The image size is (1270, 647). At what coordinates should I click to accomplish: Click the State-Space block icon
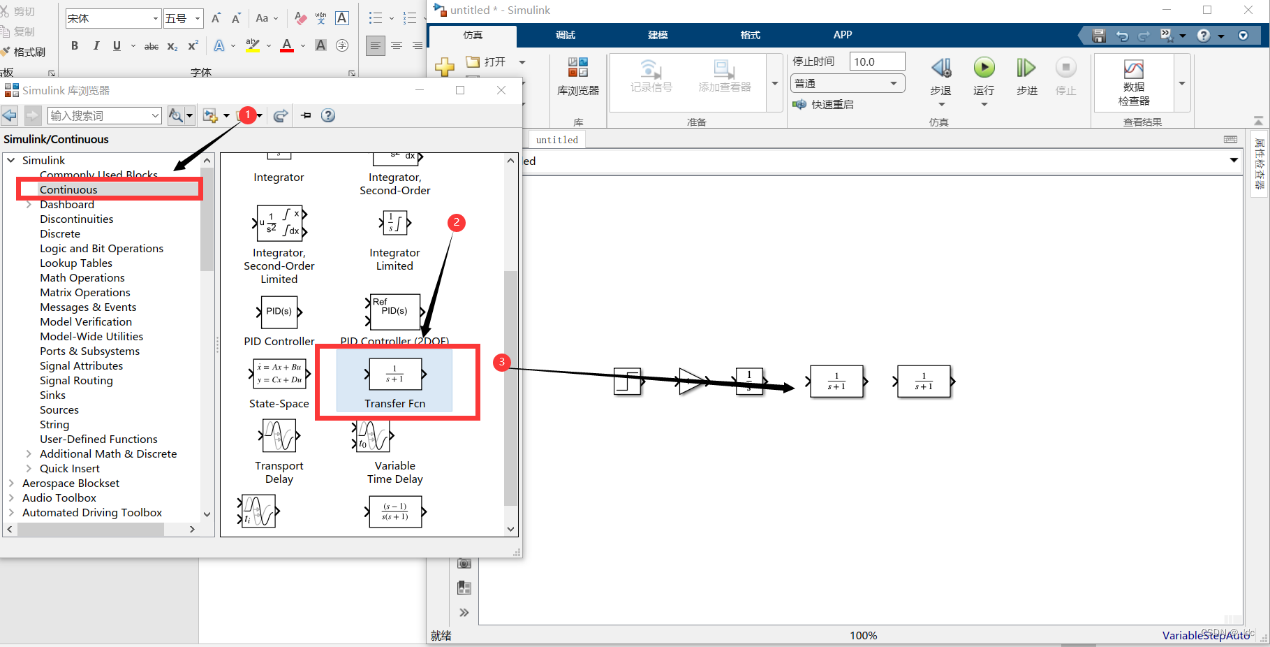coord(279,374)
